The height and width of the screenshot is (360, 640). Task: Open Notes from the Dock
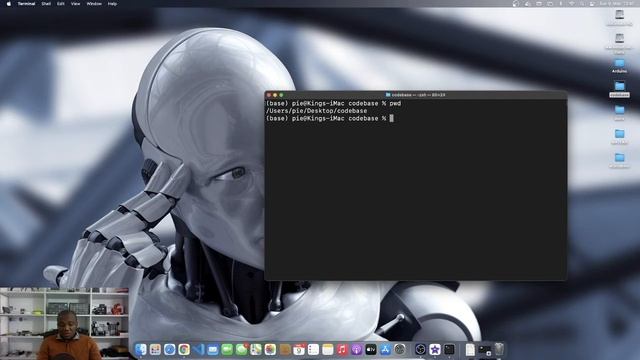click(x=328, y=349)
